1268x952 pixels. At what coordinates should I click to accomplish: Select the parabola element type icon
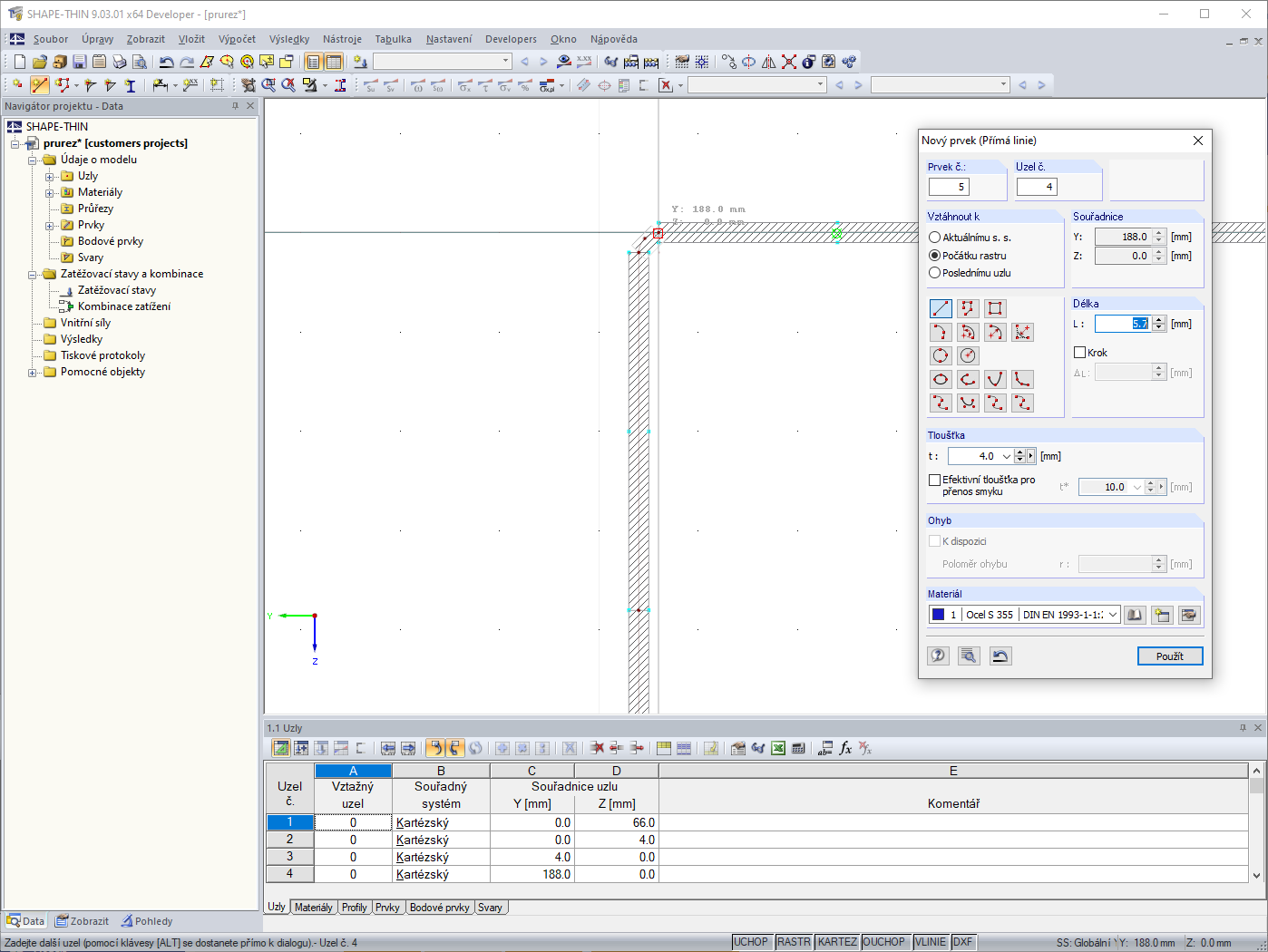(995, 379)
